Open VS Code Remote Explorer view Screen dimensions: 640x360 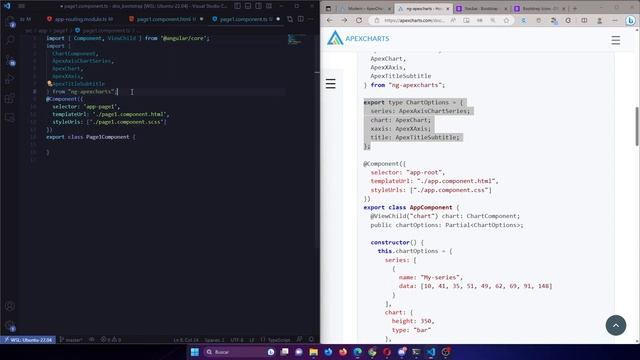point(10,118)
